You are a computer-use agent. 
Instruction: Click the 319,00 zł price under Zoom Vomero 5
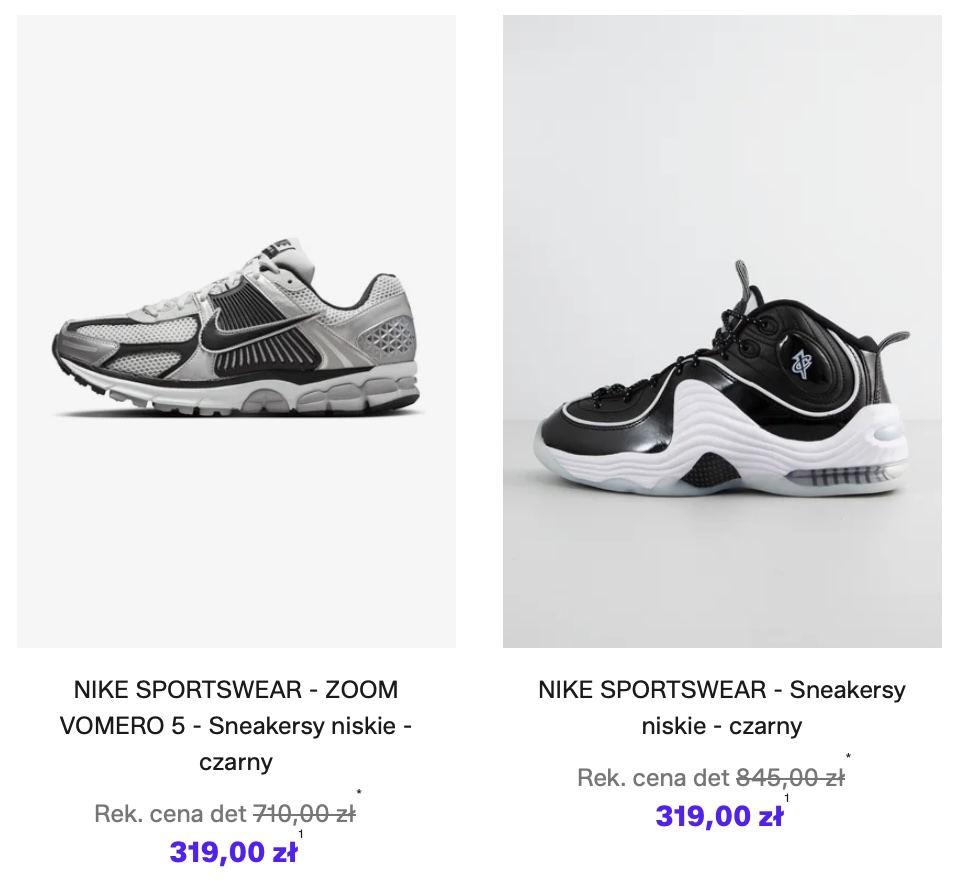233,853
